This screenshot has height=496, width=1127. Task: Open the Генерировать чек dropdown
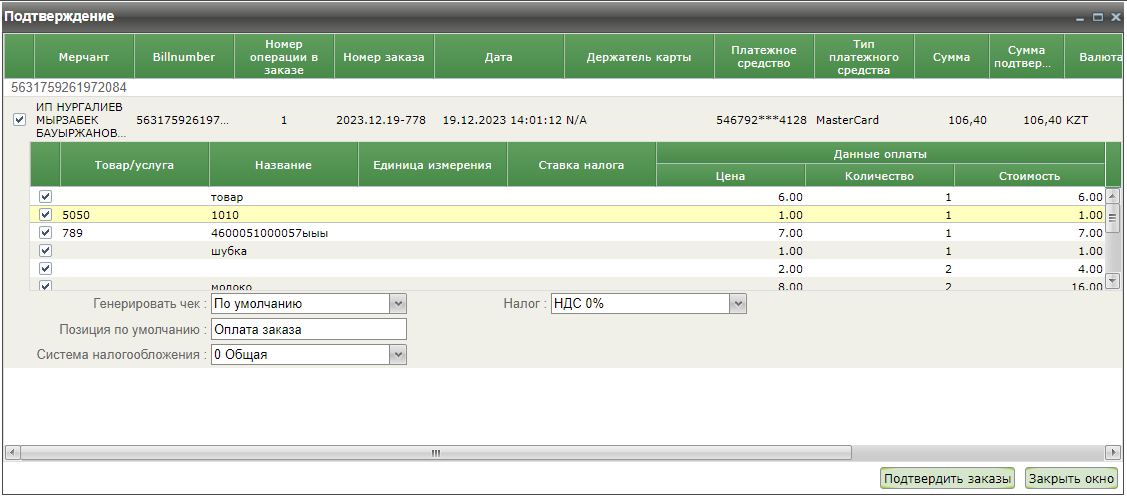click(x=398, y=303)
